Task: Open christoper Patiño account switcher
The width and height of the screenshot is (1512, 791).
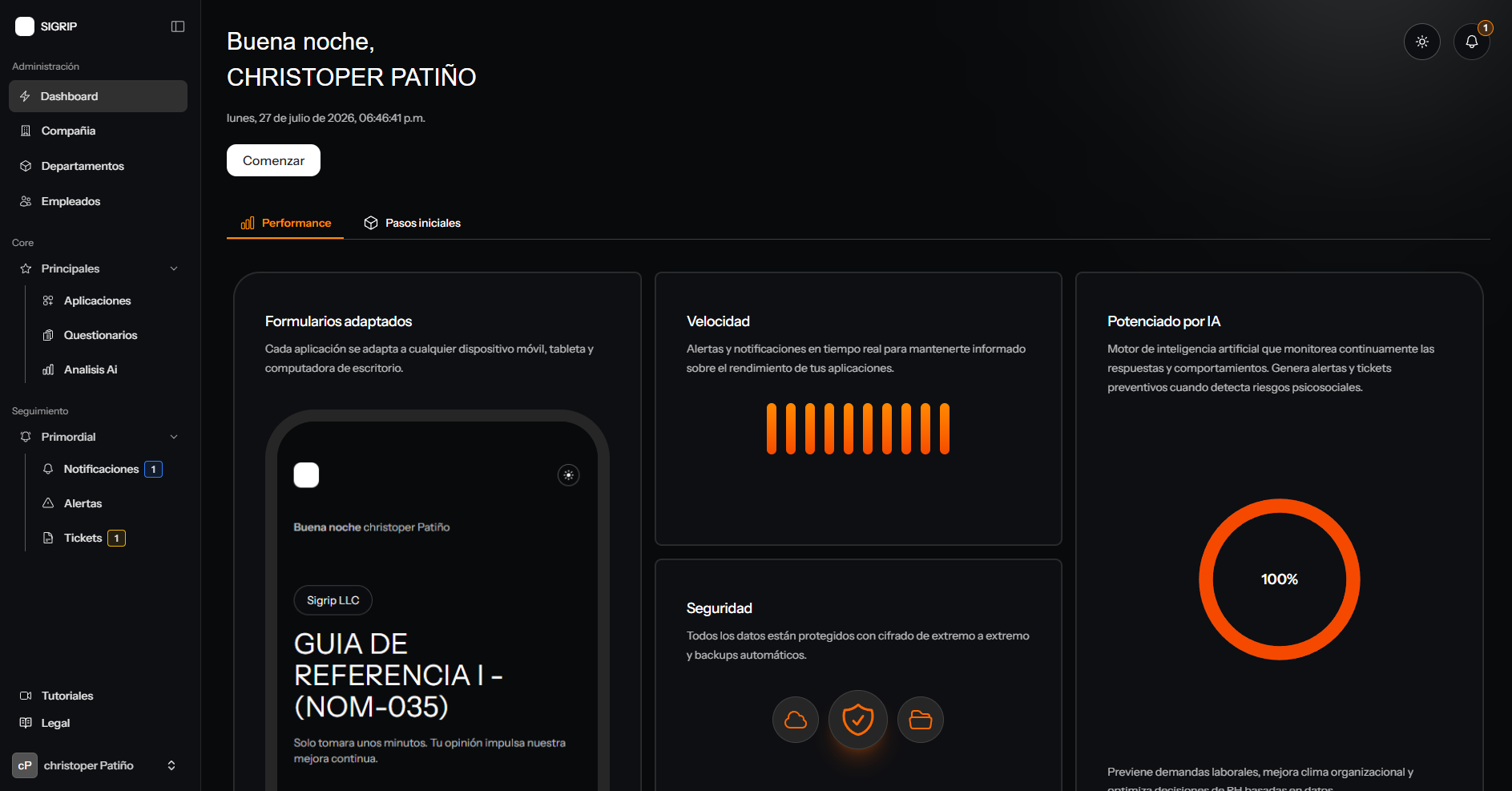Action: click(x=98, y=765)
